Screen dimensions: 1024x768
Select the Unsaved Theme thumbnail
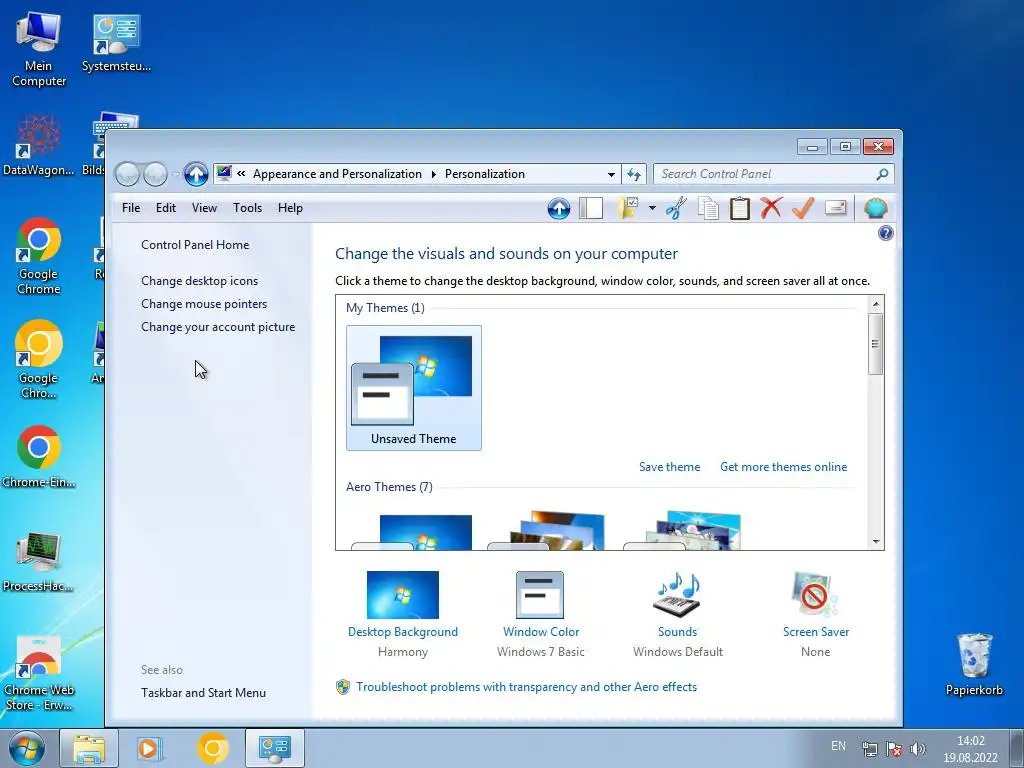[413, 388]
